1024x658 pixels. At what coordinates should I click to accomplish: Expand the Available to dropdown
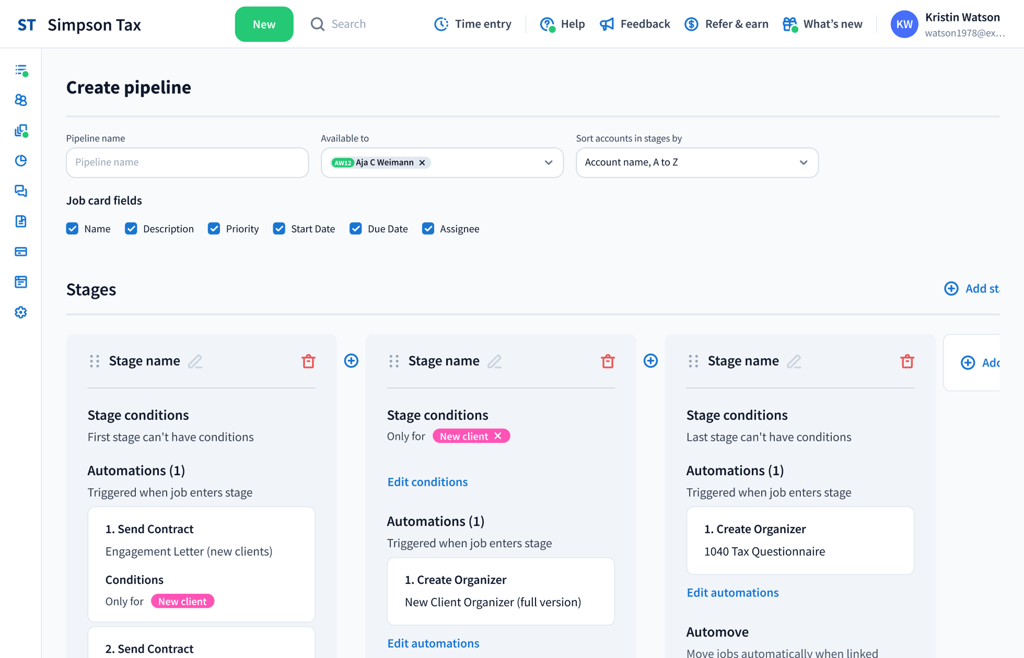[x=548, y=163]
